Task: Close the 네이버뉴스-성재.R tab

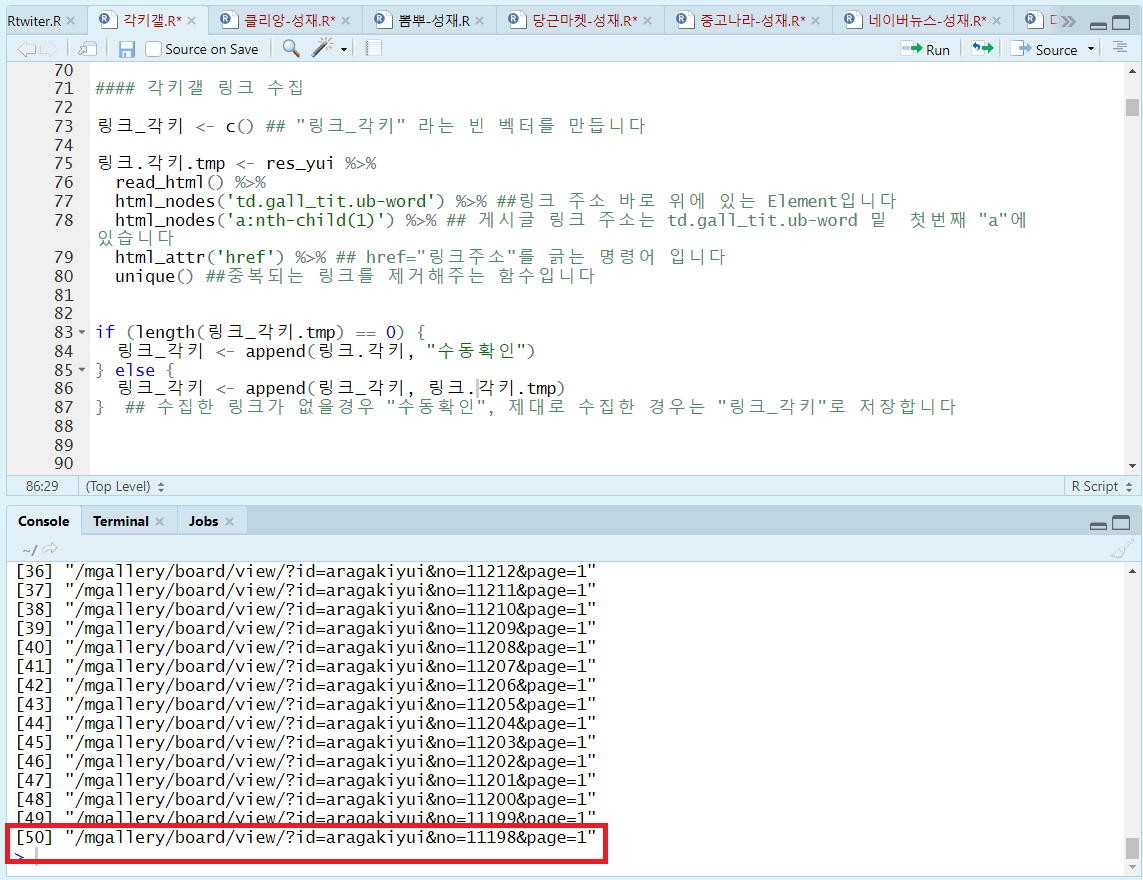Action: (996, 21)
